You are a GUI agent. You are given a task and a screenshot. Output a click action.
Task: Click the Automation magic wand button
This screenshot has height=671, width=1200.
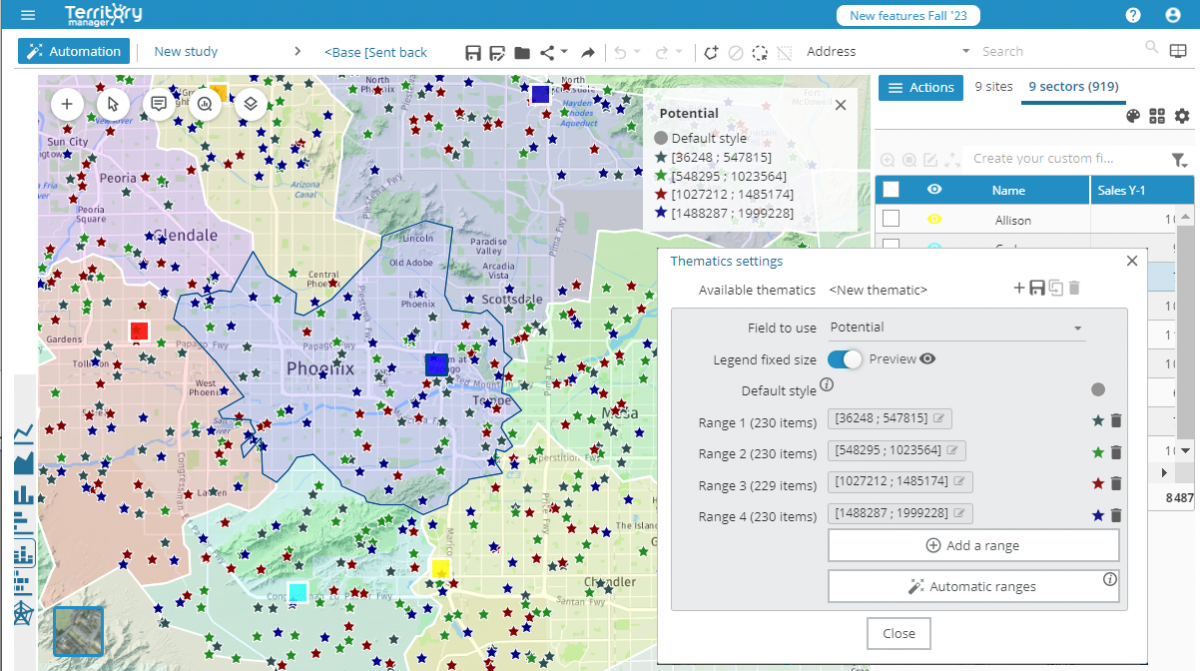click(x=74, y=52)
